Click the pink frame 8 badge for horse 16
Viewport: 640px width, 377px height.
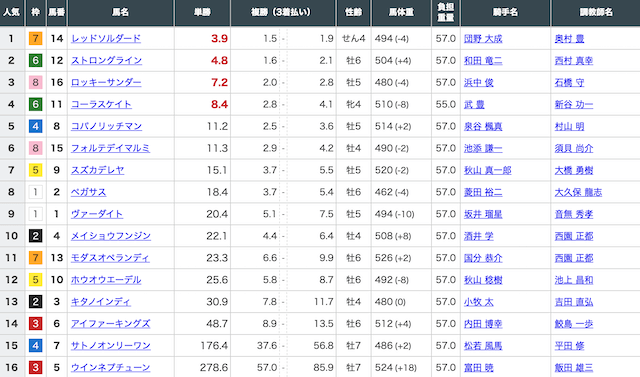(x=36, y=82)
